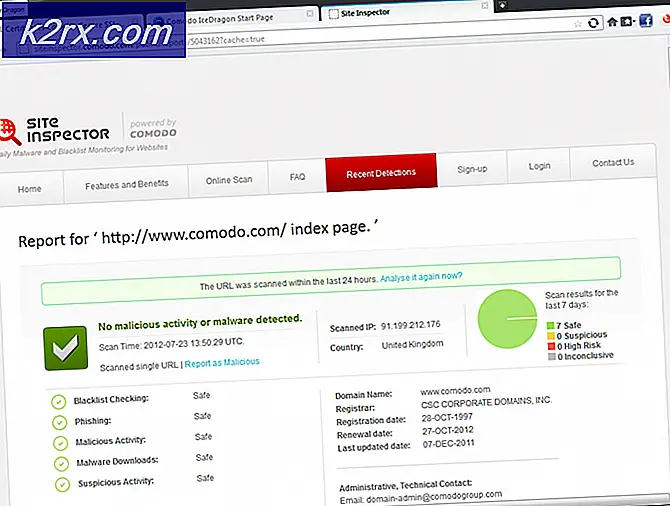Click the 'Safe' value beside Blacklist Checking
Screen dimensions: 670x506
click(x=201, y=395)
